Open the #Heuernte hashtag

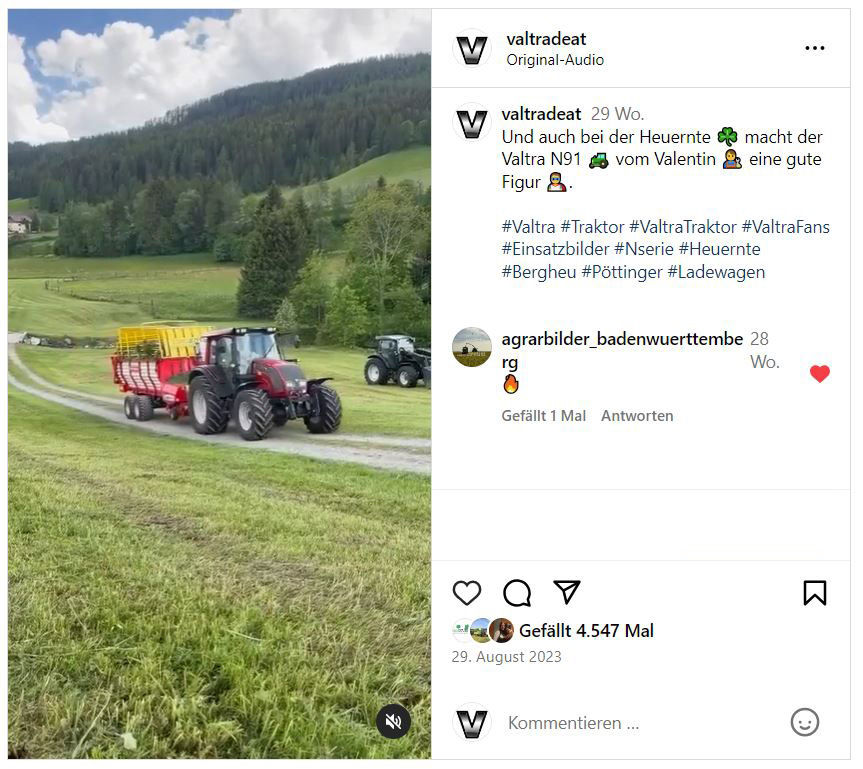pos(719,249)
